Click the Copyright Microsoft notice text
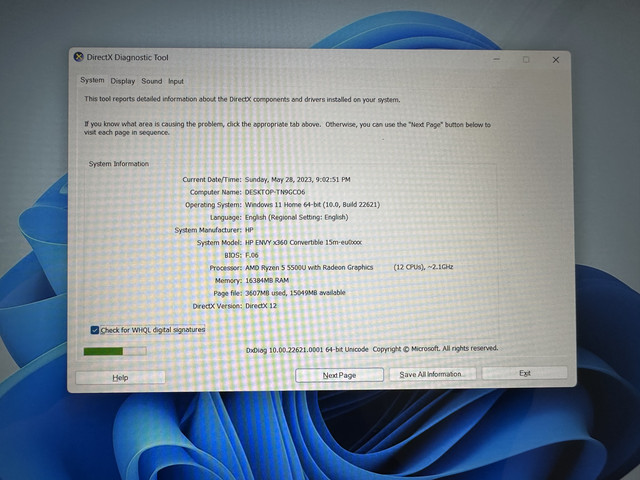The height and width of the screenshot is (480, 640). click(435, 349)
